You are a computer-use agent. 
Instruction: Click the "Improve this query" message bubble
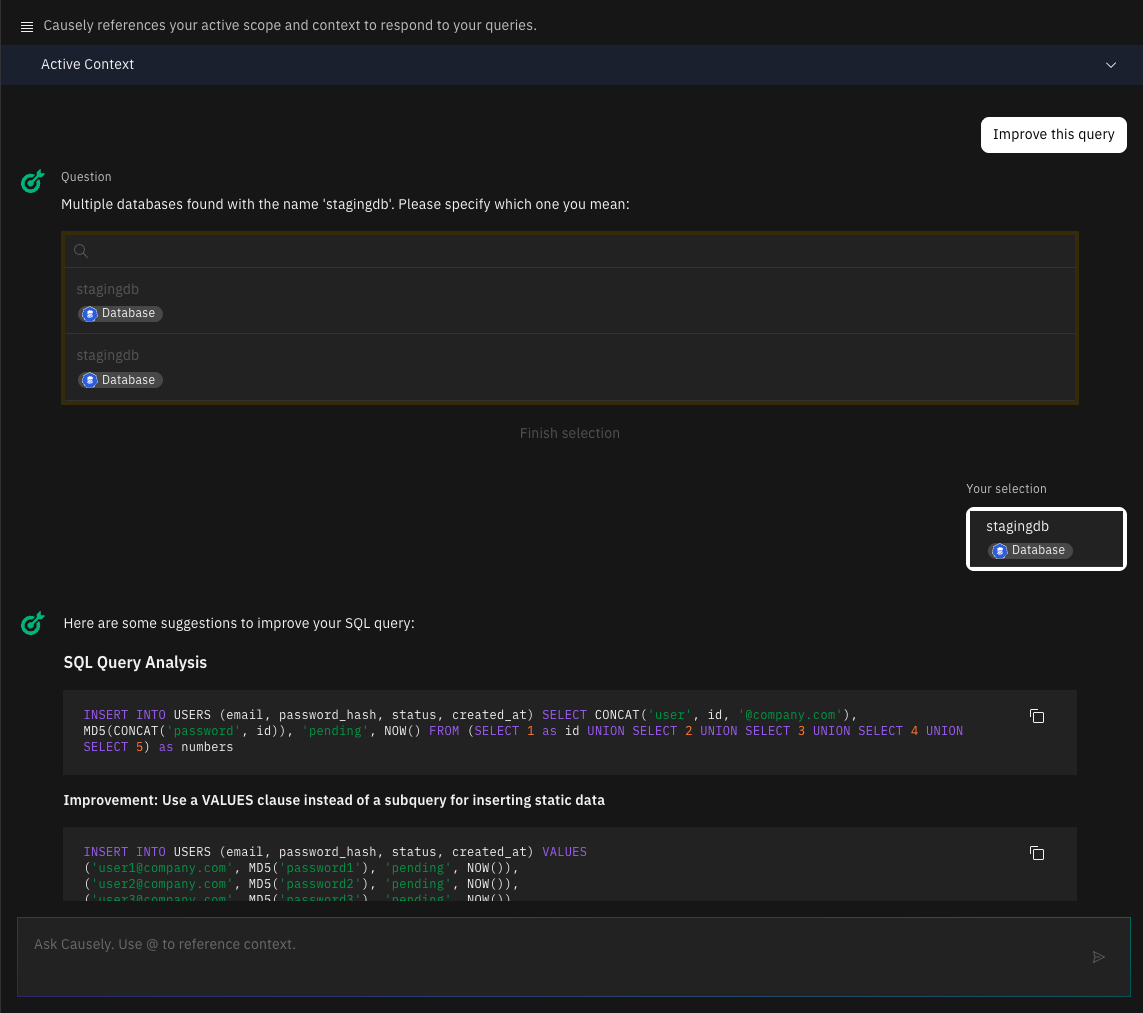[x=1053, y=135]
